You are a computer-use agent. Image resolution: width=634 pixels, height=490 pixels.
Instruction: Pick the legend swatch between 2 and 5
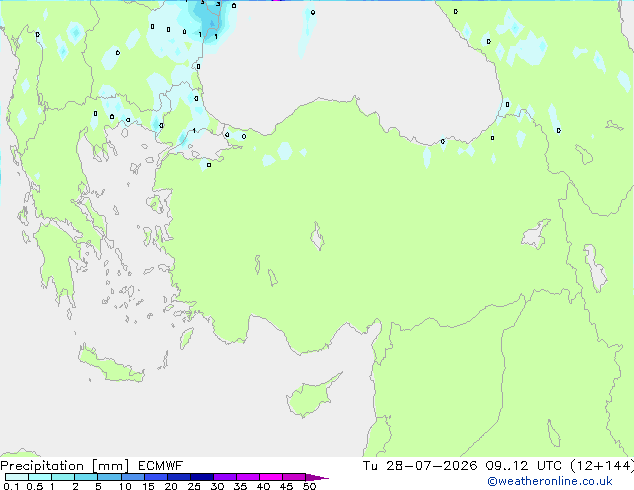(86, 477)
